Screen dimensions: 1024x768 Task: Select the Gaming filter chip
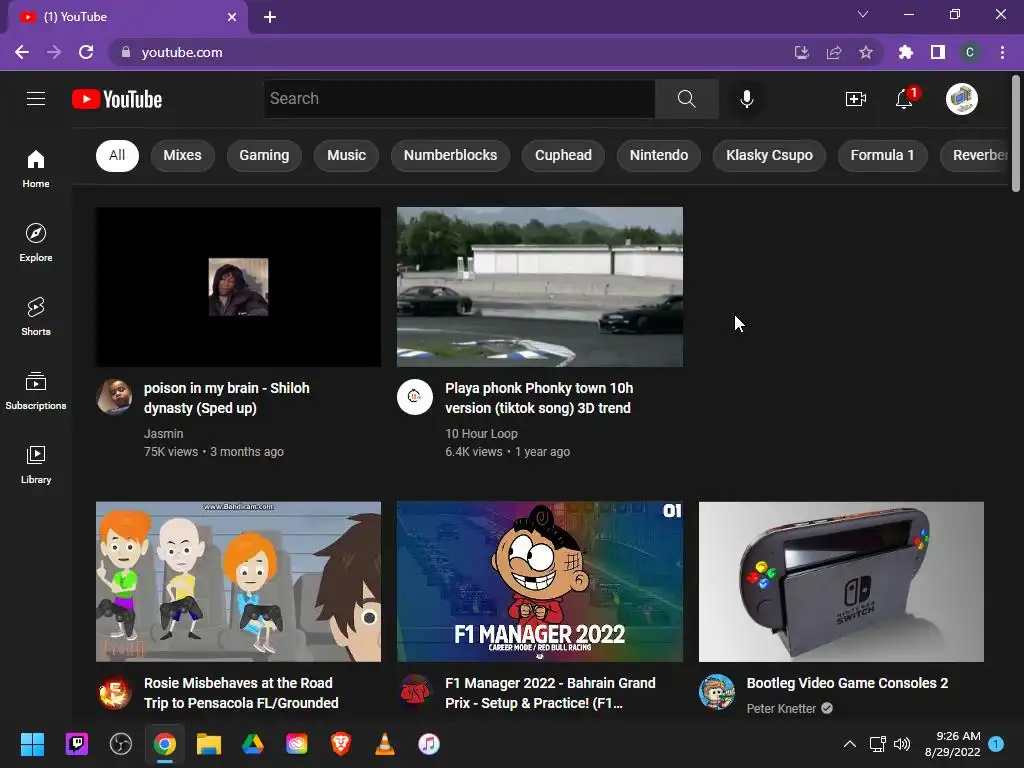coord(264,155)
